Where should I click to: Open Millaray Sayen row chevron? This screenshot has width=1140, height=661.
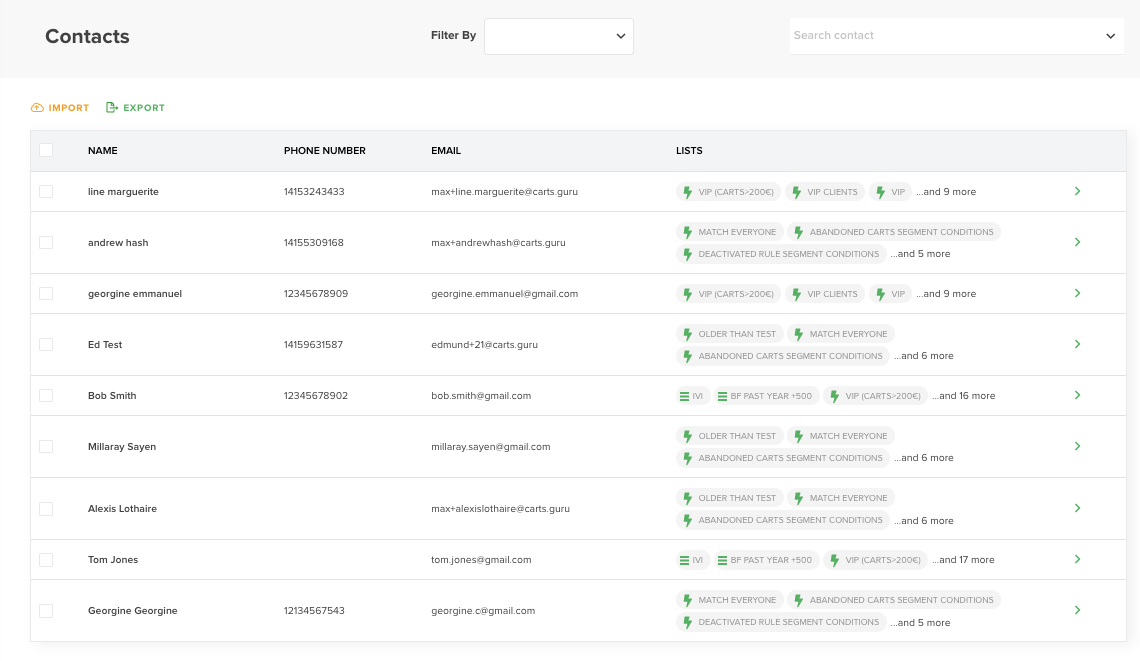tap(1077, 446)
